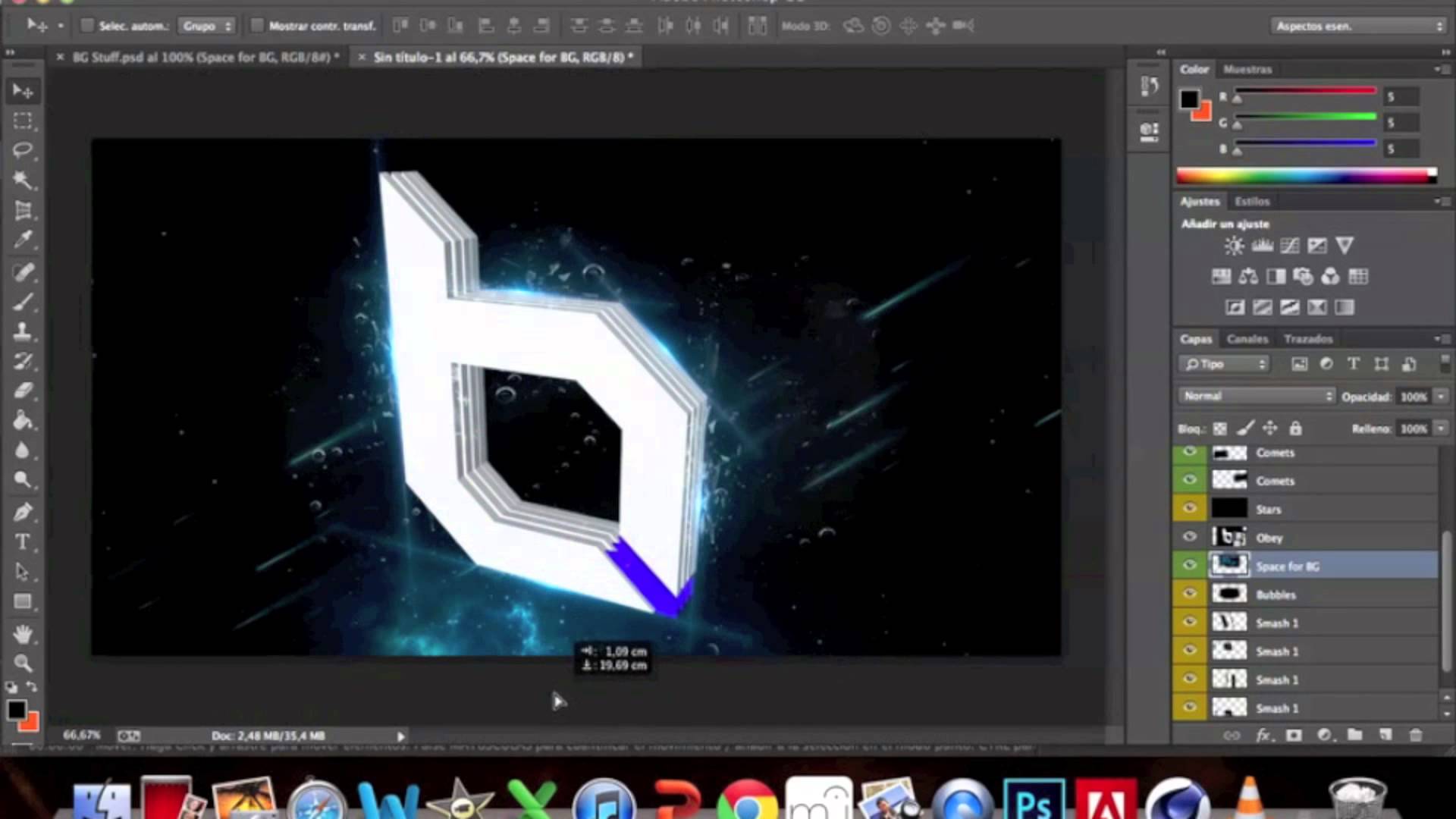The width and height of the screenshot is (1456, 819).
Task: Open the History panel icon
Action: (1149, 86)
